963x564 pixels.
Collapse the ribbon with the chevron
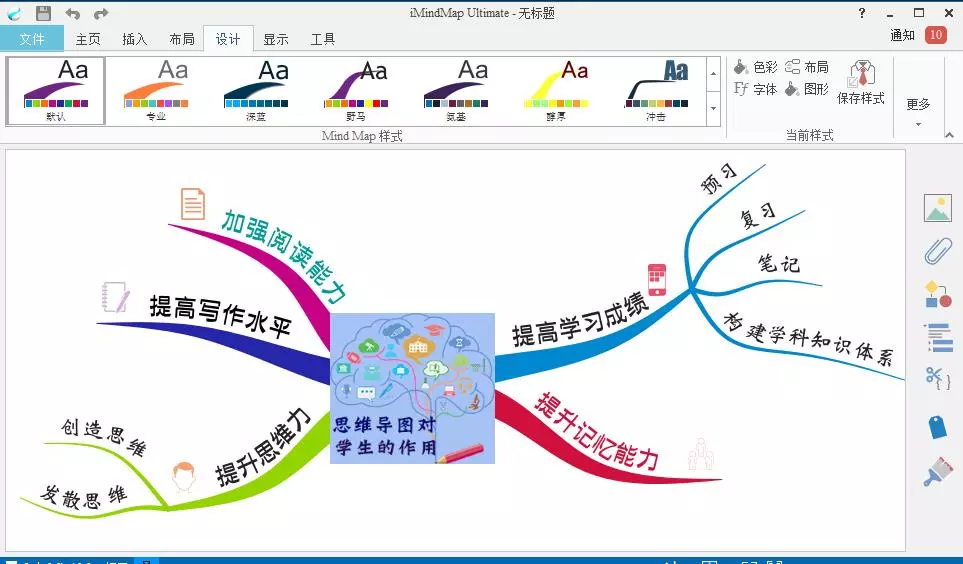pyautogui.click(x=949, y=135)
